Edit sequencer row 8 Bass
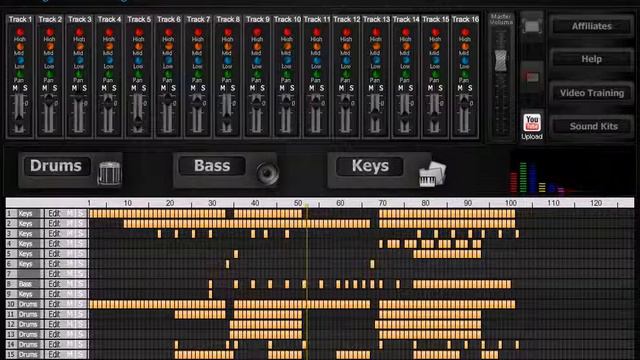Screen dimensions: 640x360 click(x=54, y=284)
